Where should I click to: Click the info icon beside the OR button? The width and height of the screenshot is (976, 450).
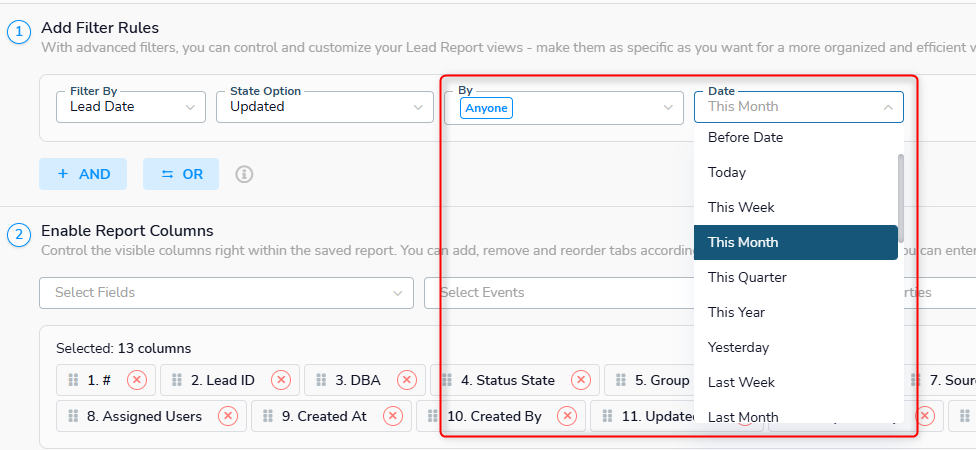click(244, 174)
